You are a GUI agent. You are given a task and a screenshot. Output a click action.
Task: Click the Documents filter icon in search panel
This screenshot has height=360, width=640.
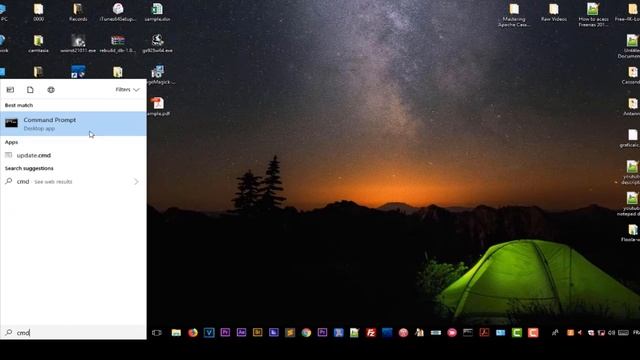[x=30, y=90]
